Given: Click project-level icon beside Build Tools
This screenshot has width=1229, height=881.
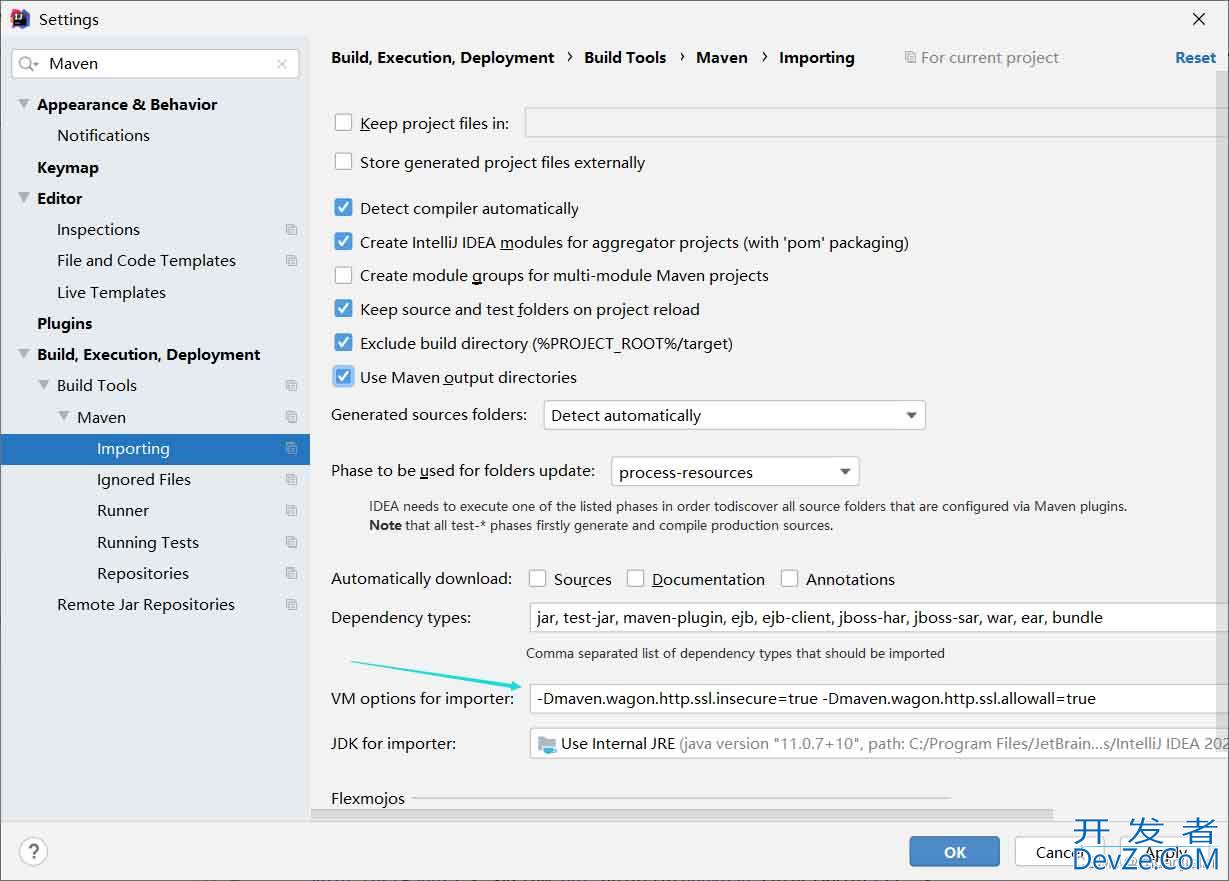Looking at the screenshot, I should (x=291, y=385).
